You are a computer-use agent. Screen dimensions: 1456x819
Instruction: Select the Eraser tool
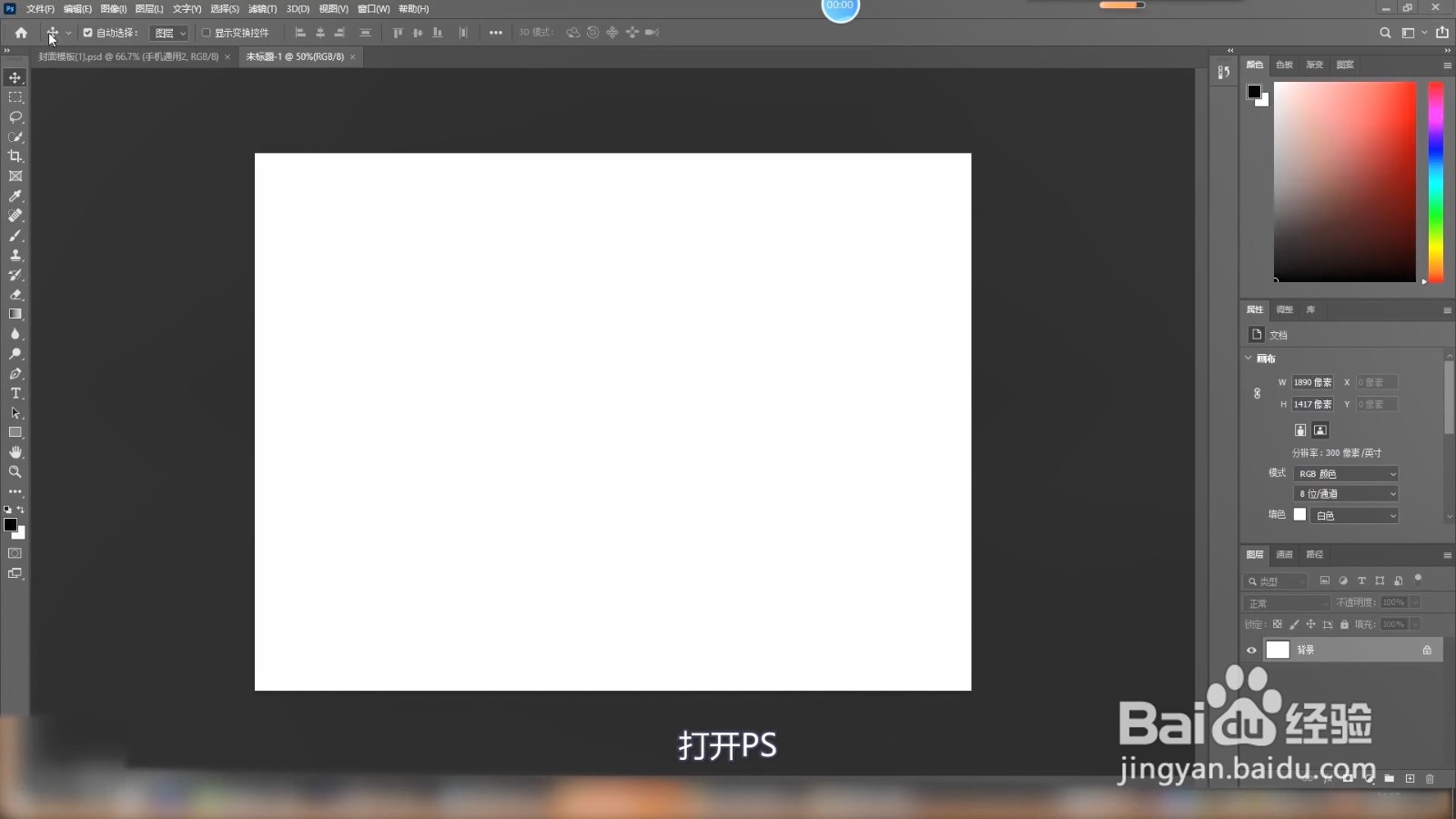[x=15, y=295]
